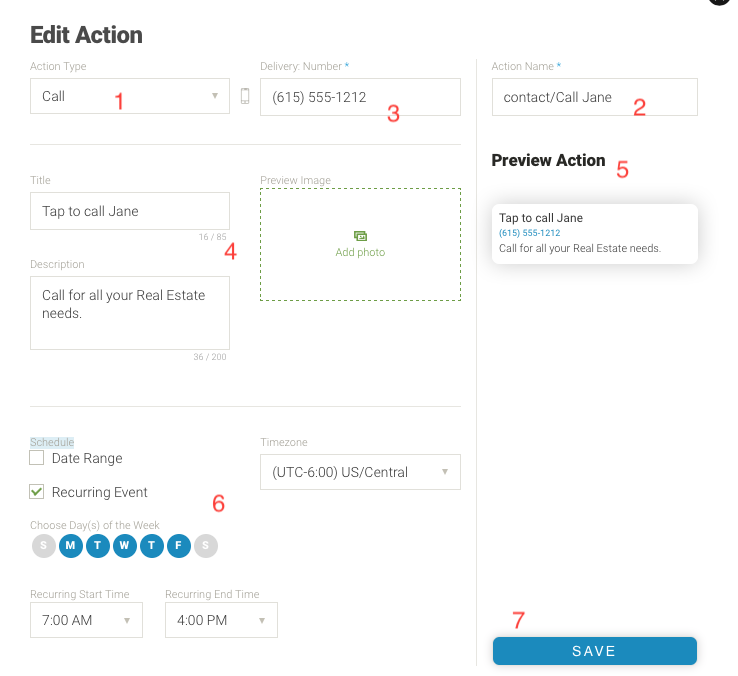Screen dimensions: 738x676
Task: Deselect Monday day circle
Action: click(71, 546)
